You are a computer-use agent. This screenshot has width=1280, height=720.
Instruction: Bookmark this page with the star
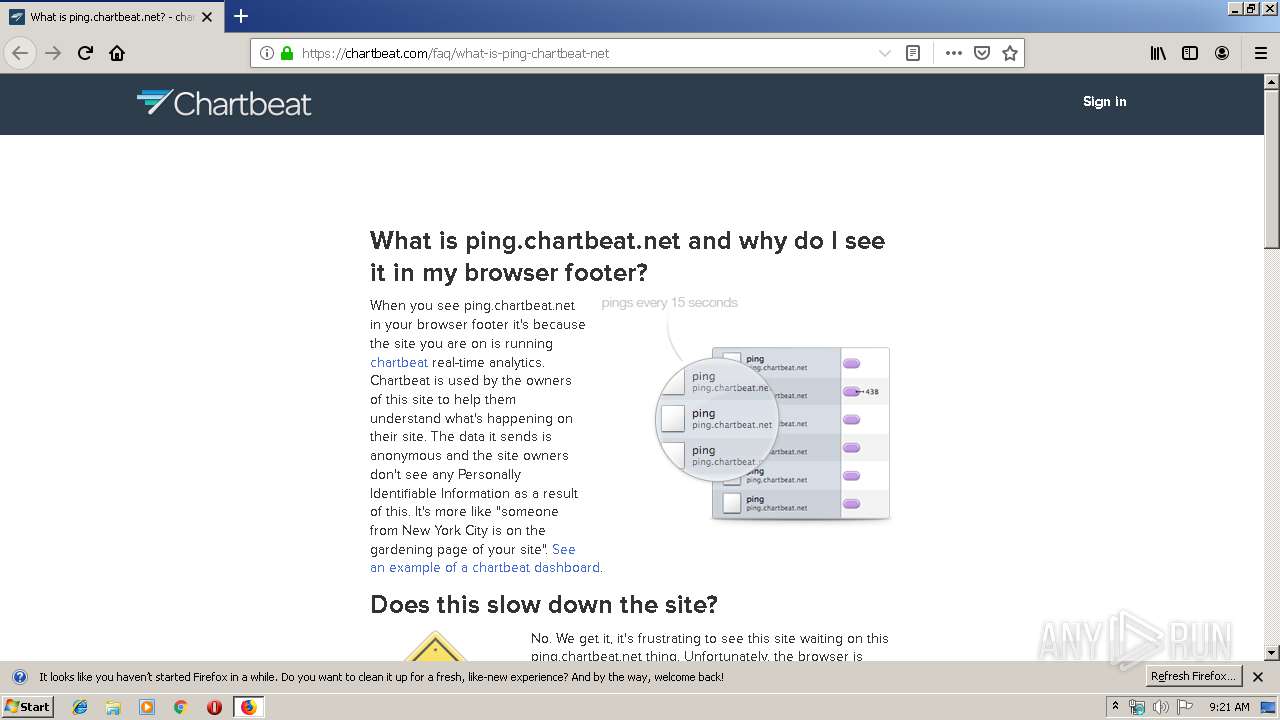[1010, 53]
